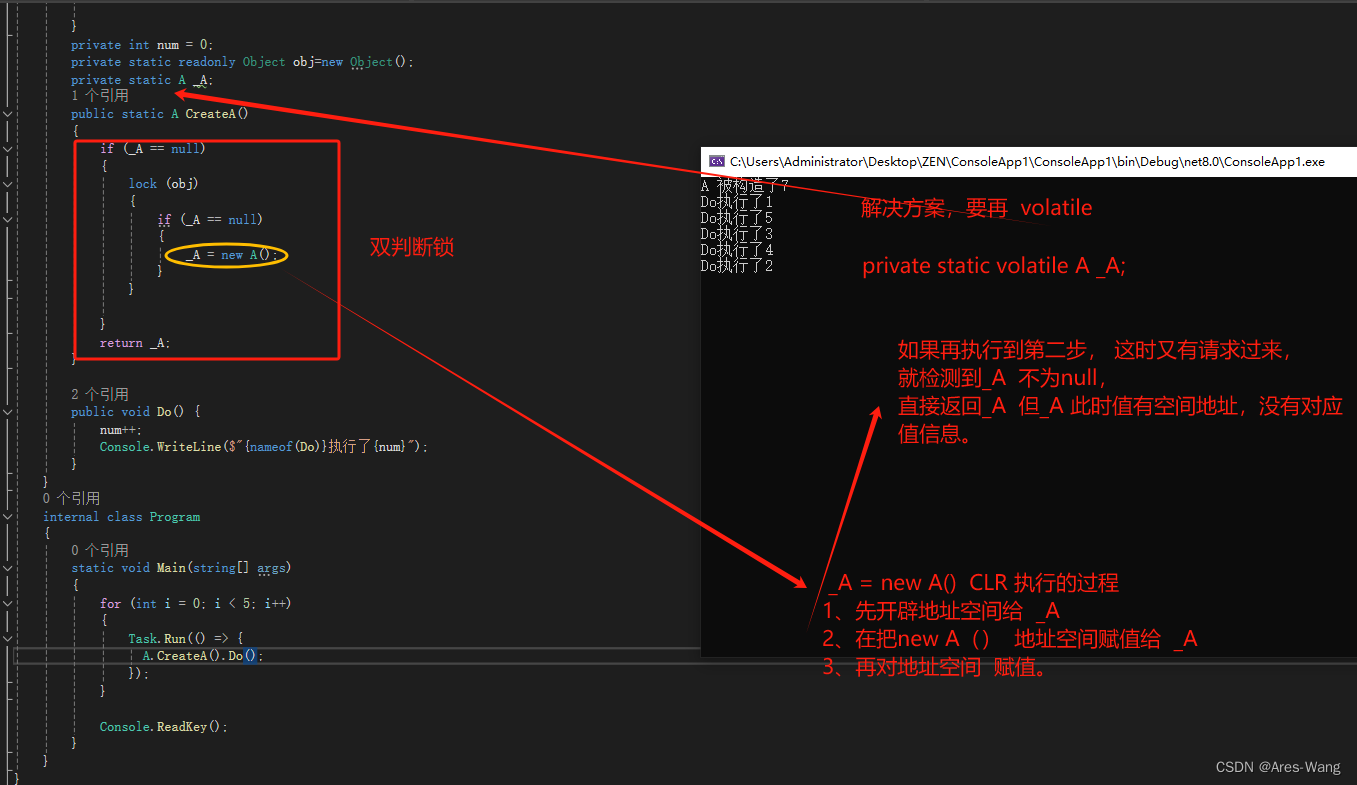
Task: Click the '_A = new A();' statement
Action: pyautogui.click(x=232, y=255)
